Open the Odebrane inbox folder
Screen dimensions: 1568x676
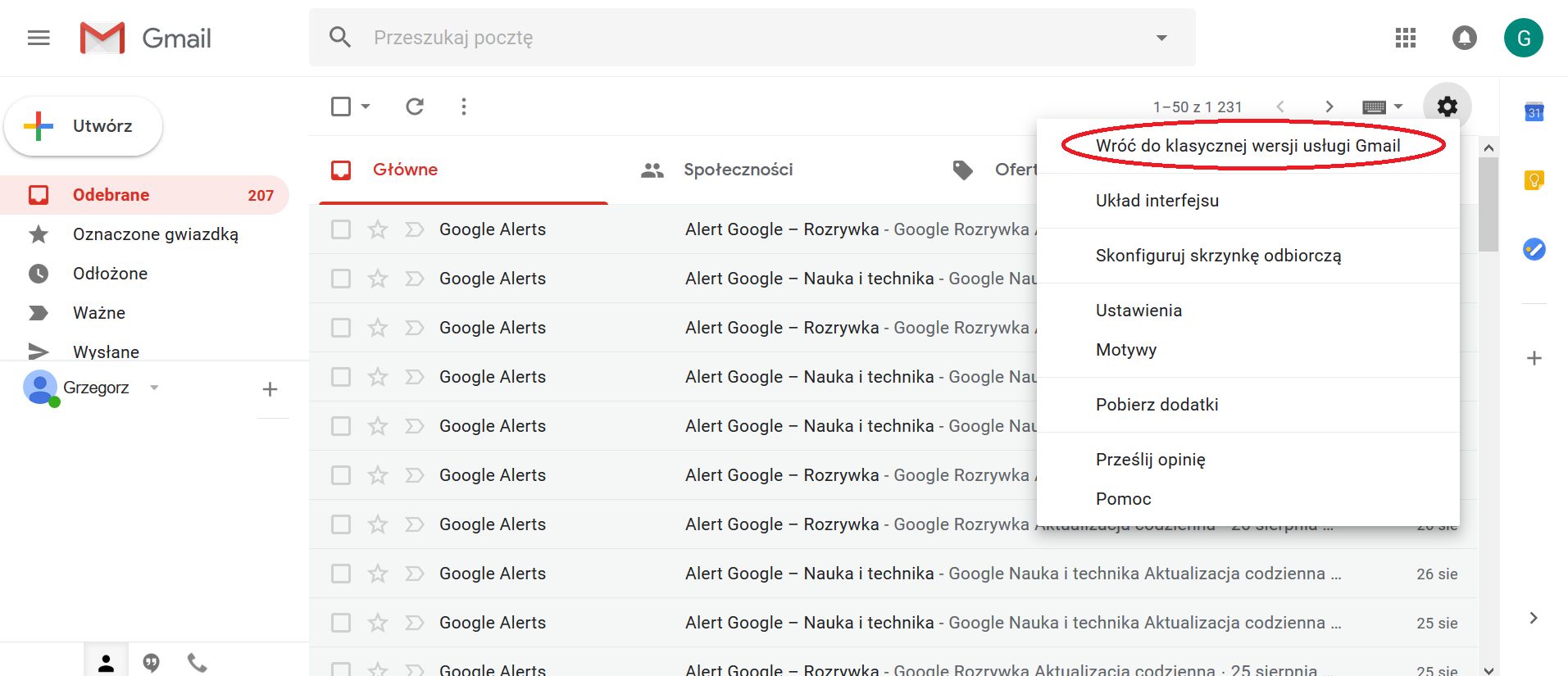tap(111, 195)
